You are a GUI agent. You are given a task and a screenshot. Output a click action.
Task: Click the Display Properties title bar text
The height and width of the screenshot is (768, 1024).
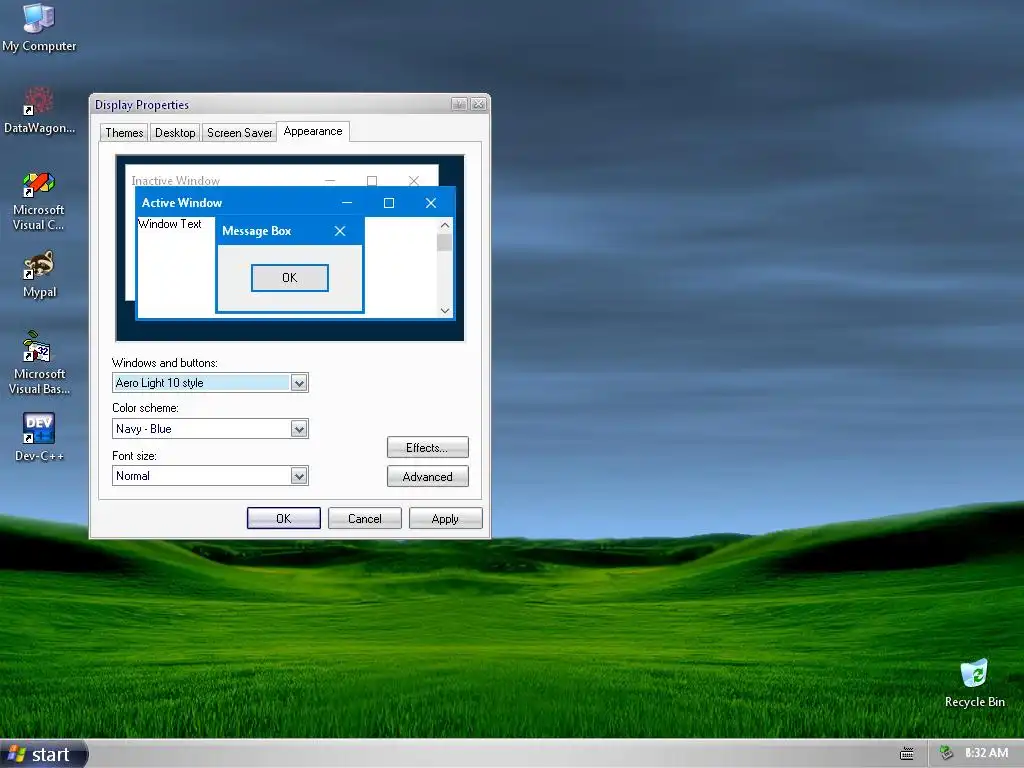(x=142, y=104)
